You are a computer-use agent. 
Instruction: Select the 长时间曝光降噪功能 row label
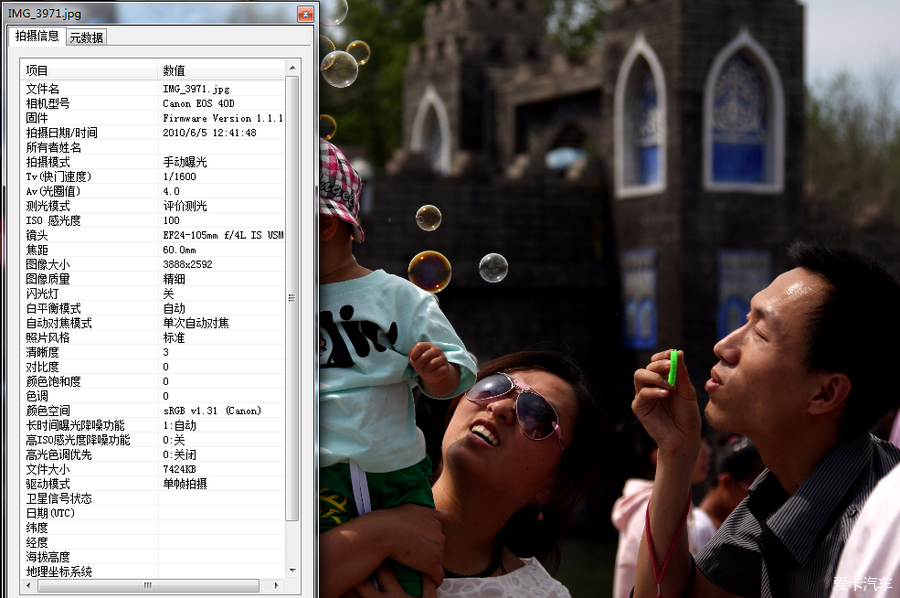(x=75, y=425)
